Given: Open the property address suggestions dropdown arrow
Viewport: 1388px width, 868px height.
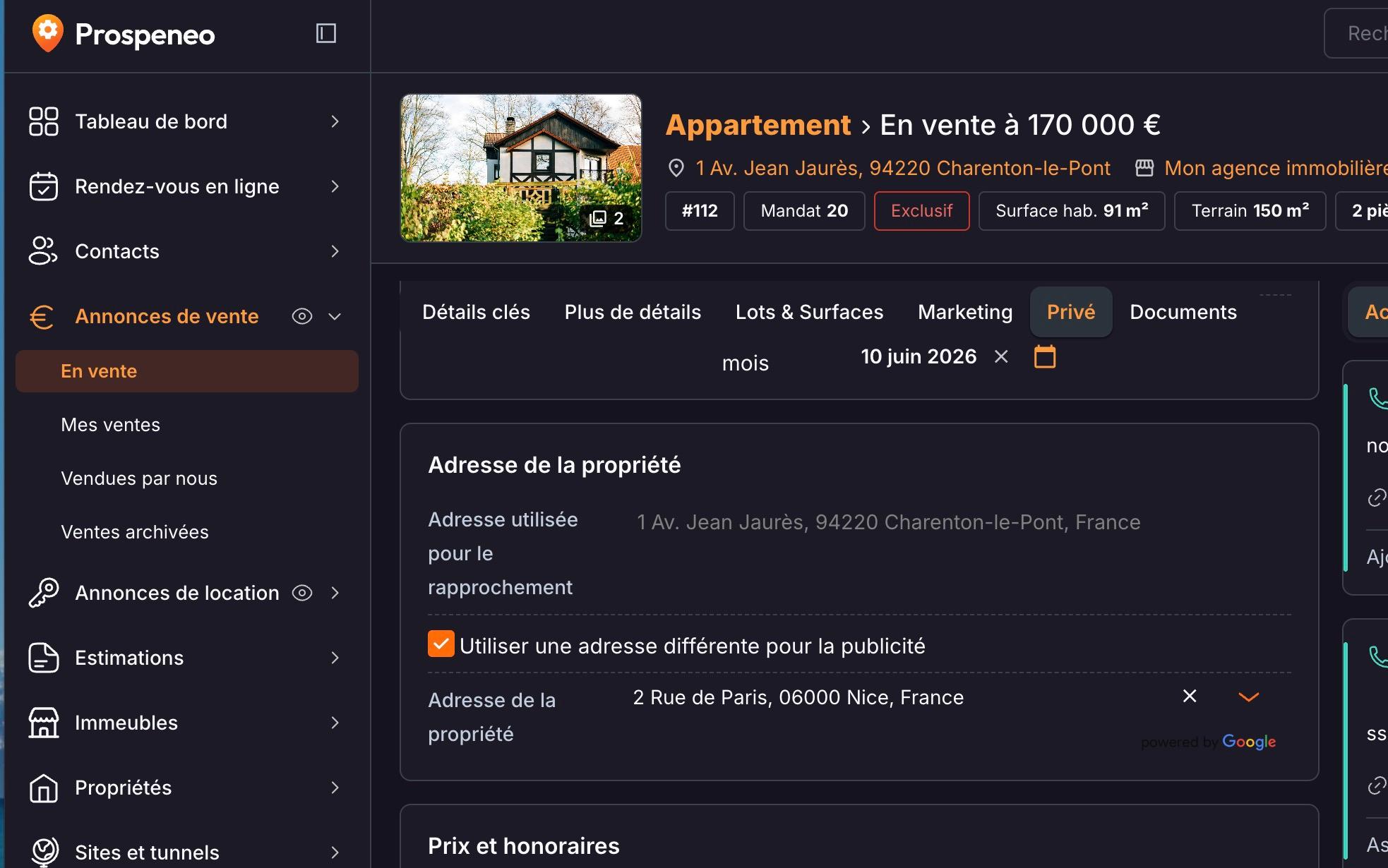Looking at the screenshot, I should pos(1249,697).
